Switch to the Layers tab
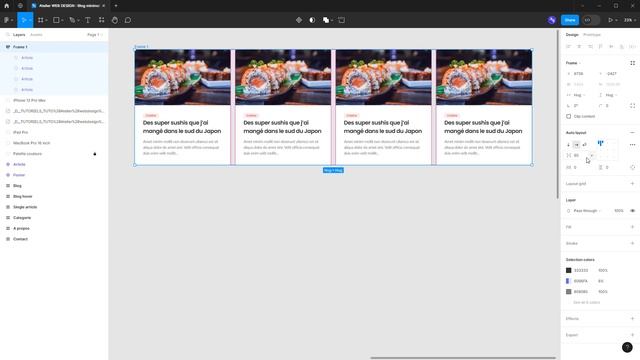Viewport: 640px width, 360px height. (19, 35)
